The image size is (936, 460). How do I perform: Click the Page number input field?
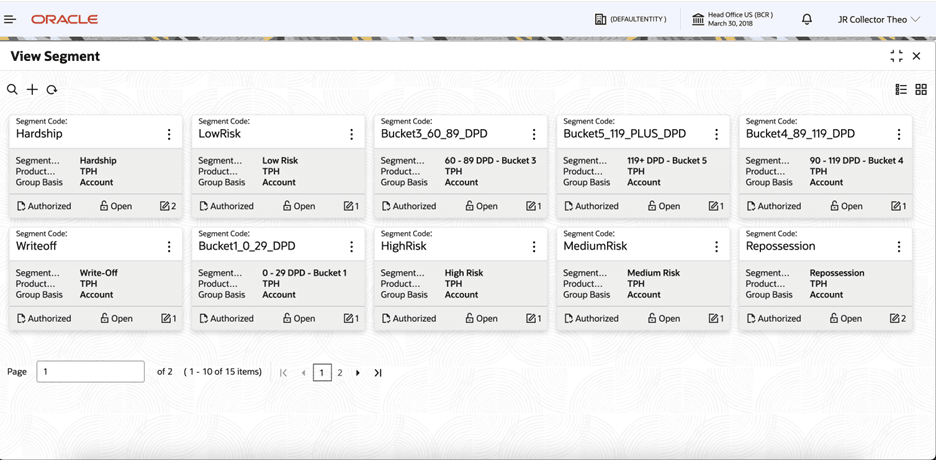90,372
